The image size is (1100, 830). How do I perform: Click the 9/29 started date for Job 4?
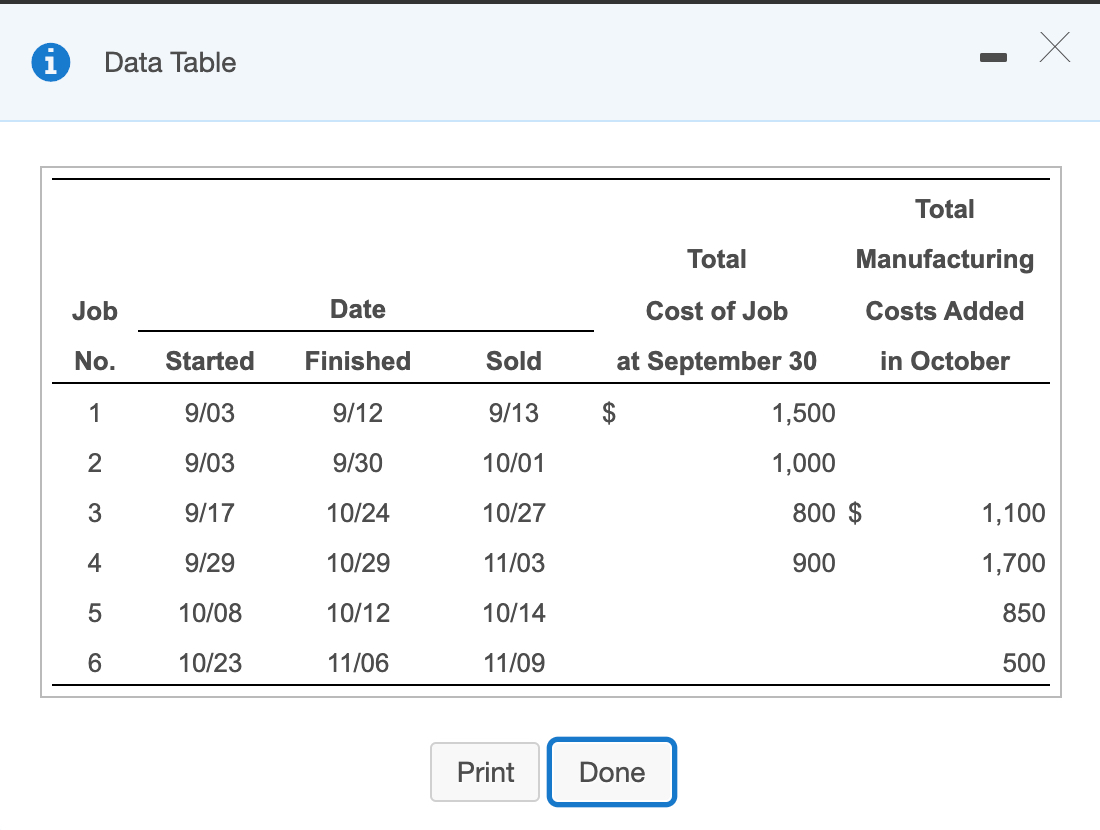pyautogui.click(x=210, y=563)
